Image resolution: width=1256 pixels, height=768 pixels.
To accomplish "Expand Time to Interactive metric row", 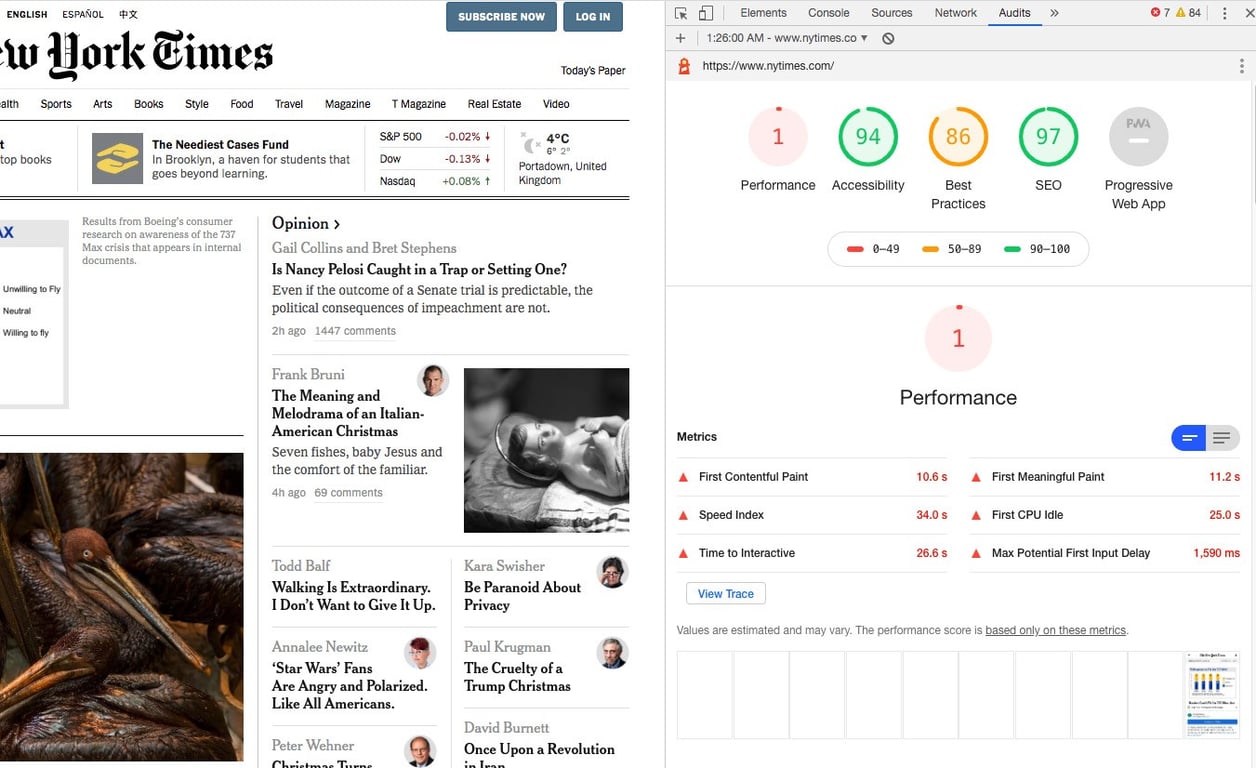I will pos(812,553).
